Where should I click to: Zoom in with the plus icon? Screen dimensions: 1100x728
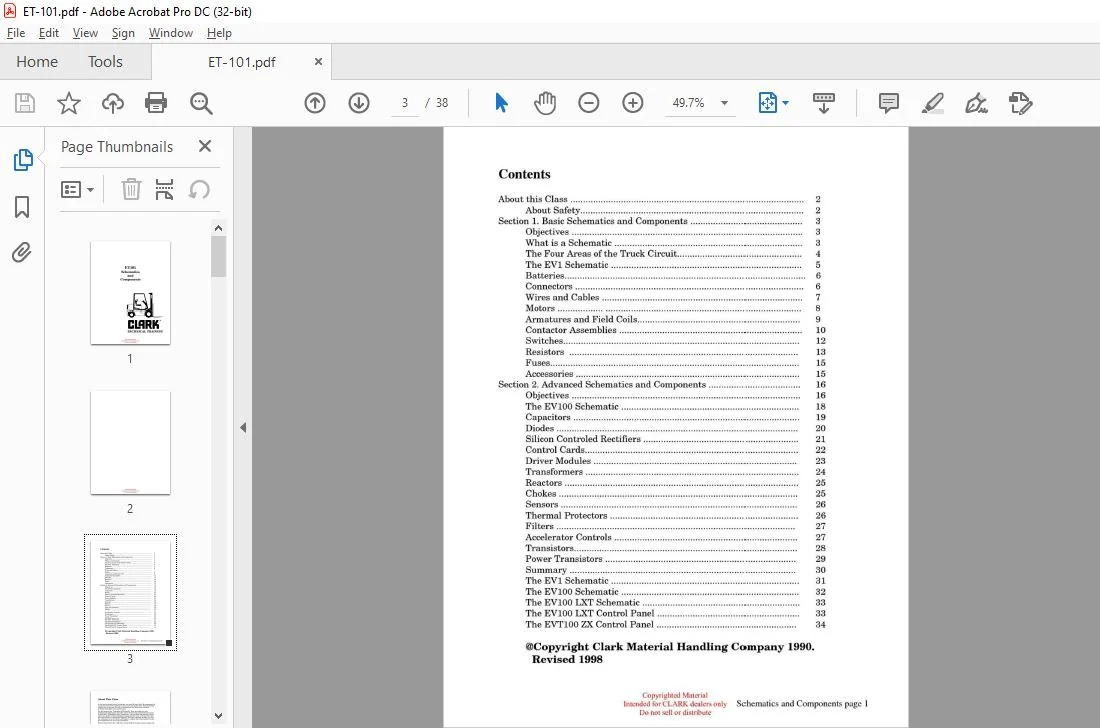(633, 103)
